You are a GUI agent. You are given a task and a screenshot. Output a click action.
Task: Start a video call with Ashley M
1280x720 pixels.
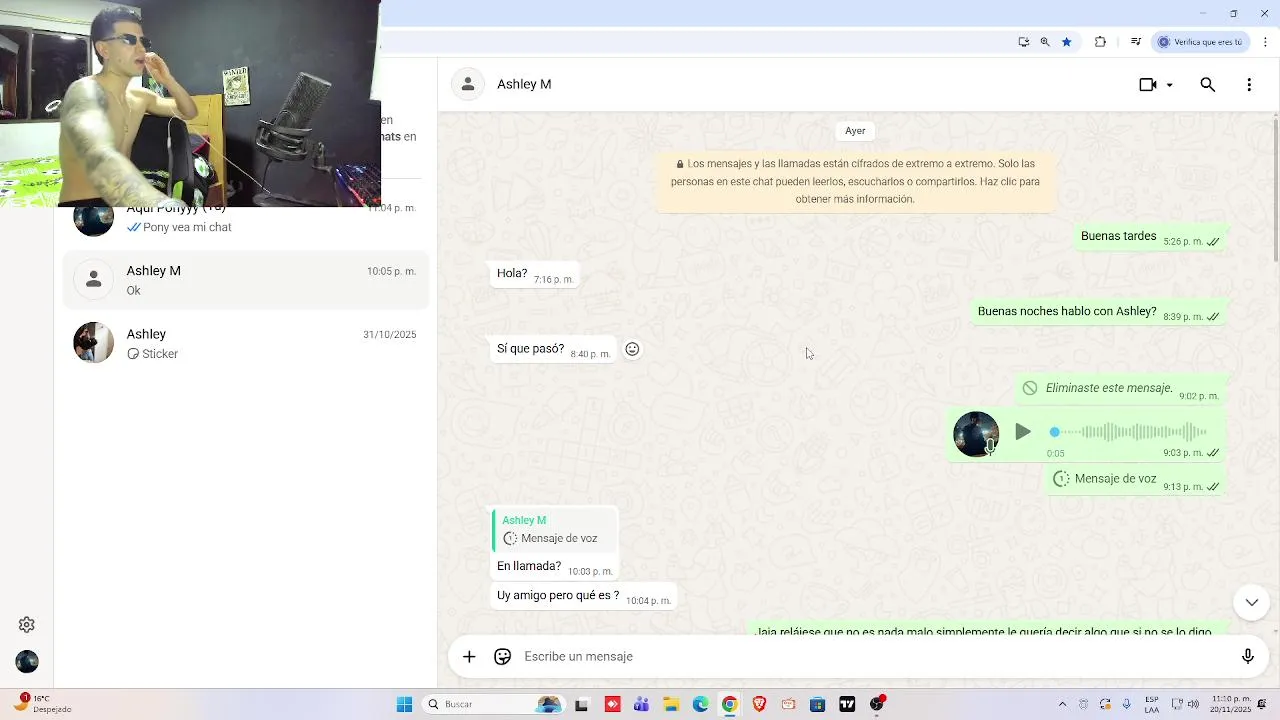[x=1148, y=85]
